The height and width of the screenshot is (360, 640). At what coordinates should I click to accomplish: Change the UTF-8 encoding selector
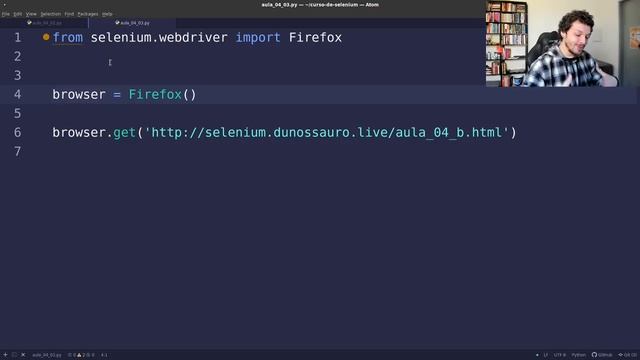point(560,355)
